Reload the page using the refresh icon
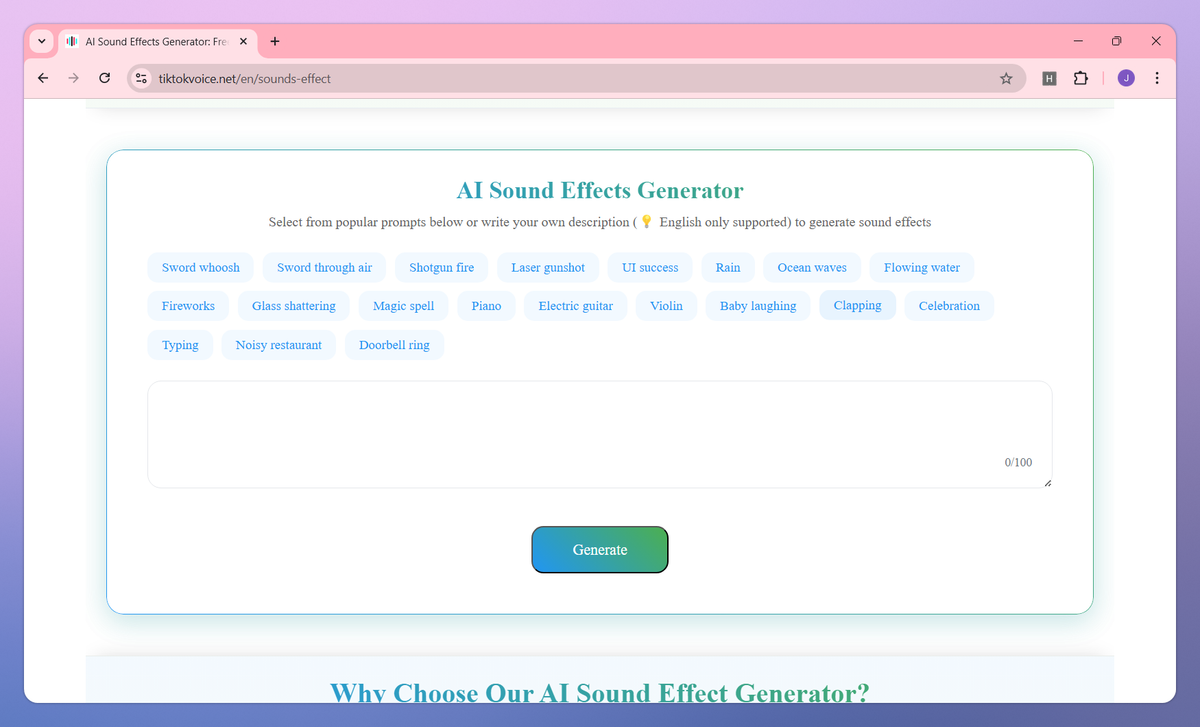This screenshot has width=1200, height=727. 104,77
